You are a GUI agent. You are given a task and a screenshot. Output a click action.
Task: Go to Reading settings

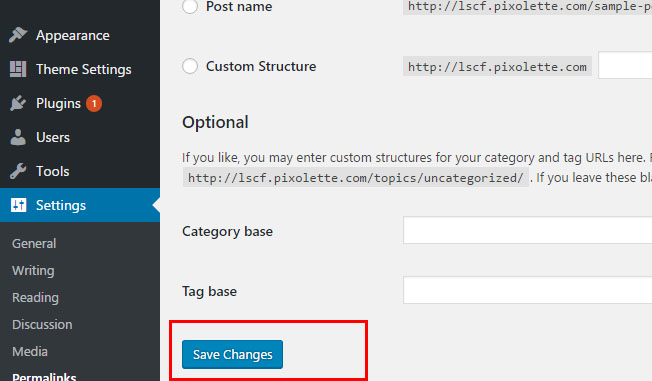[35, 297]
